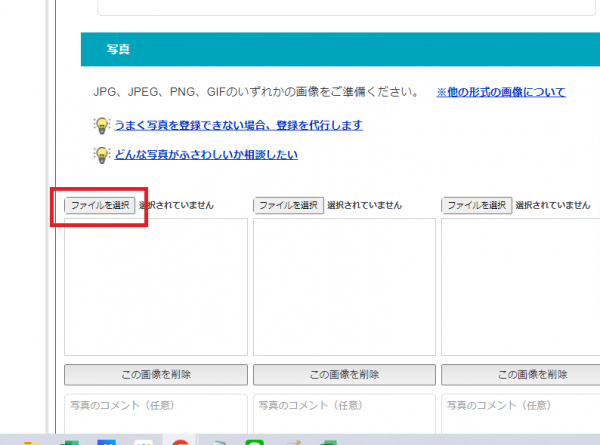Open link うまく写真を登録できない場合、登録を代行します

[x=238, y=125]
